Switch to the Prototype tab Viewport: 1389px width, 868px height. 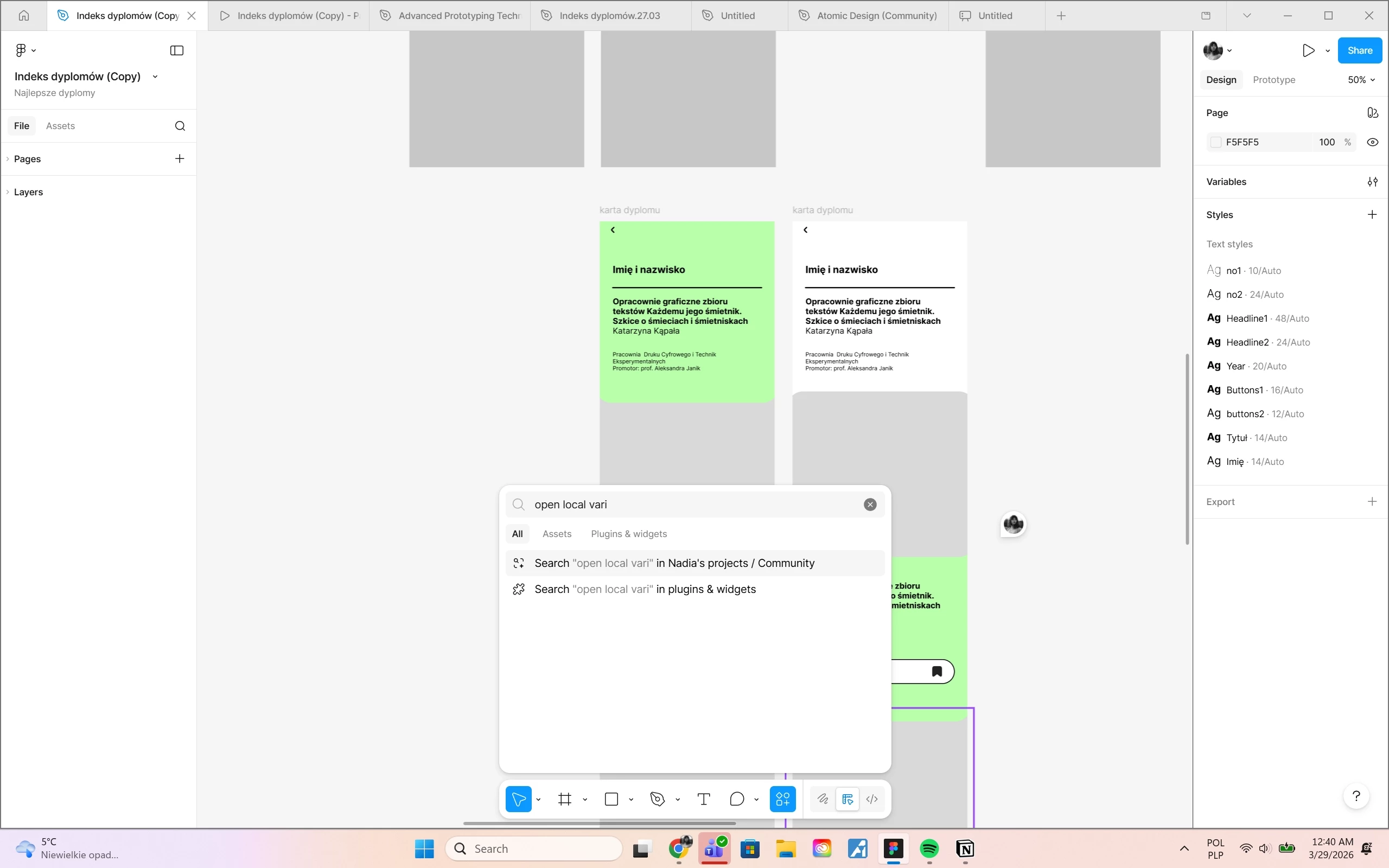1273,80
